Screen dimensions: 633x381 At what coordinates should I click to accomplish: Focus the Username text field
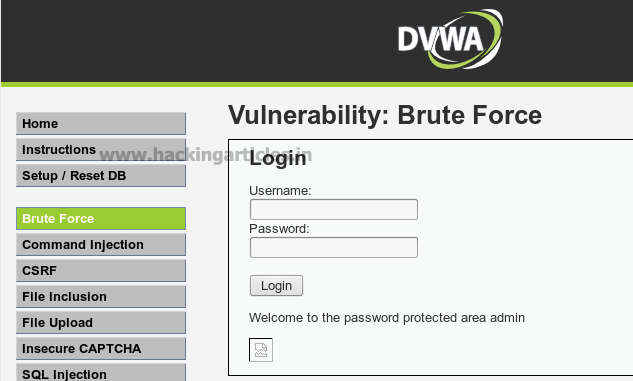click(334, 209)
